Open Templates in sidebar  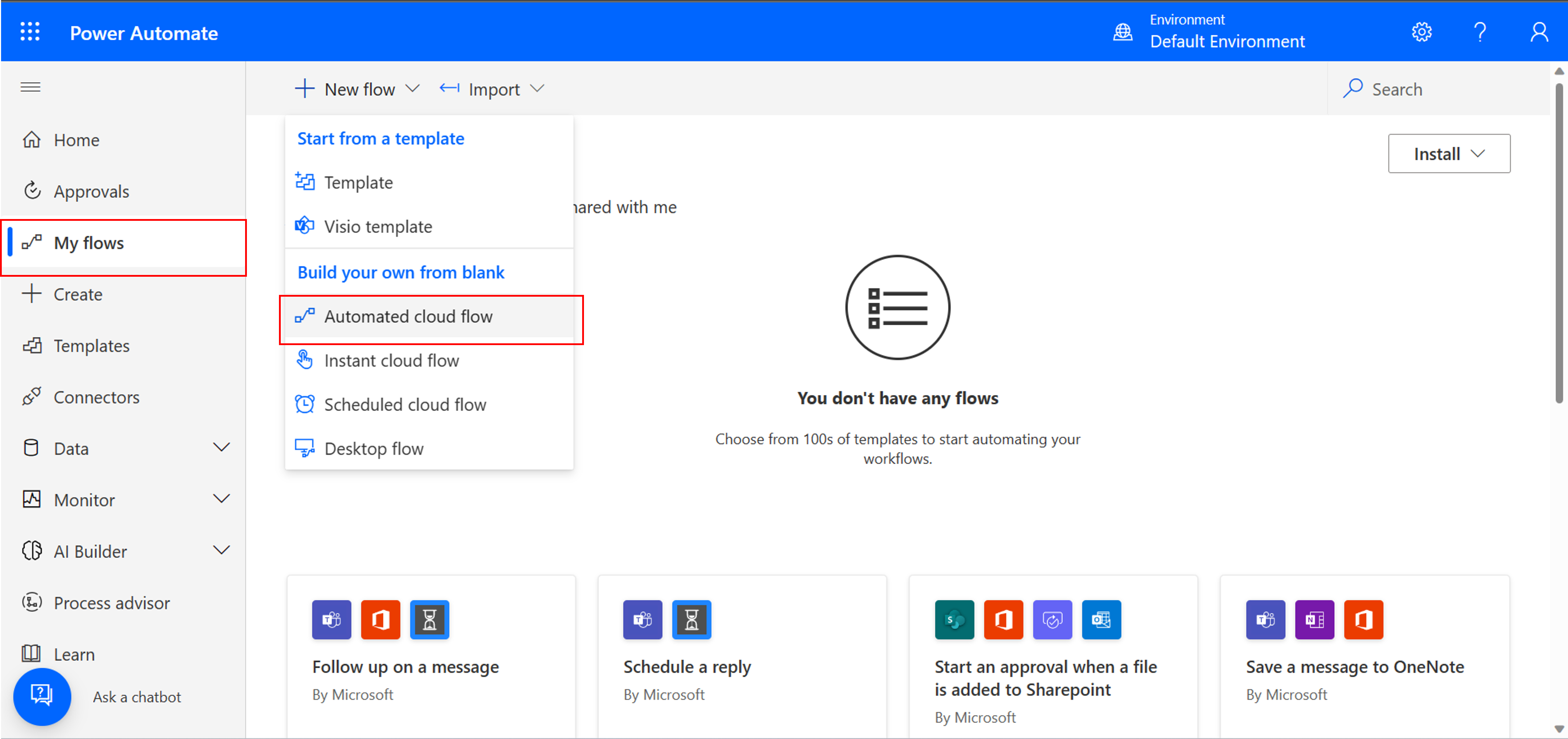pos(124,345)
